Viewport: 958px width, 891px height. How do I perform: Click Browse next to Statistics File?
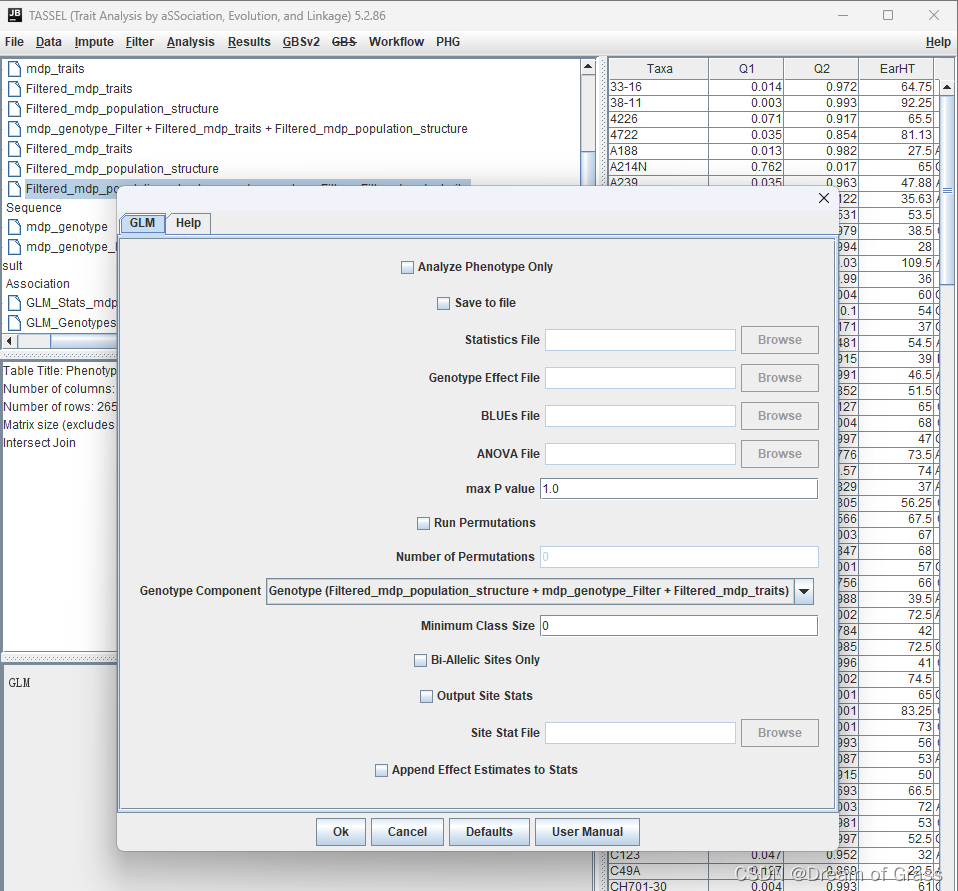pyautogui.click(x=780, y=340)
